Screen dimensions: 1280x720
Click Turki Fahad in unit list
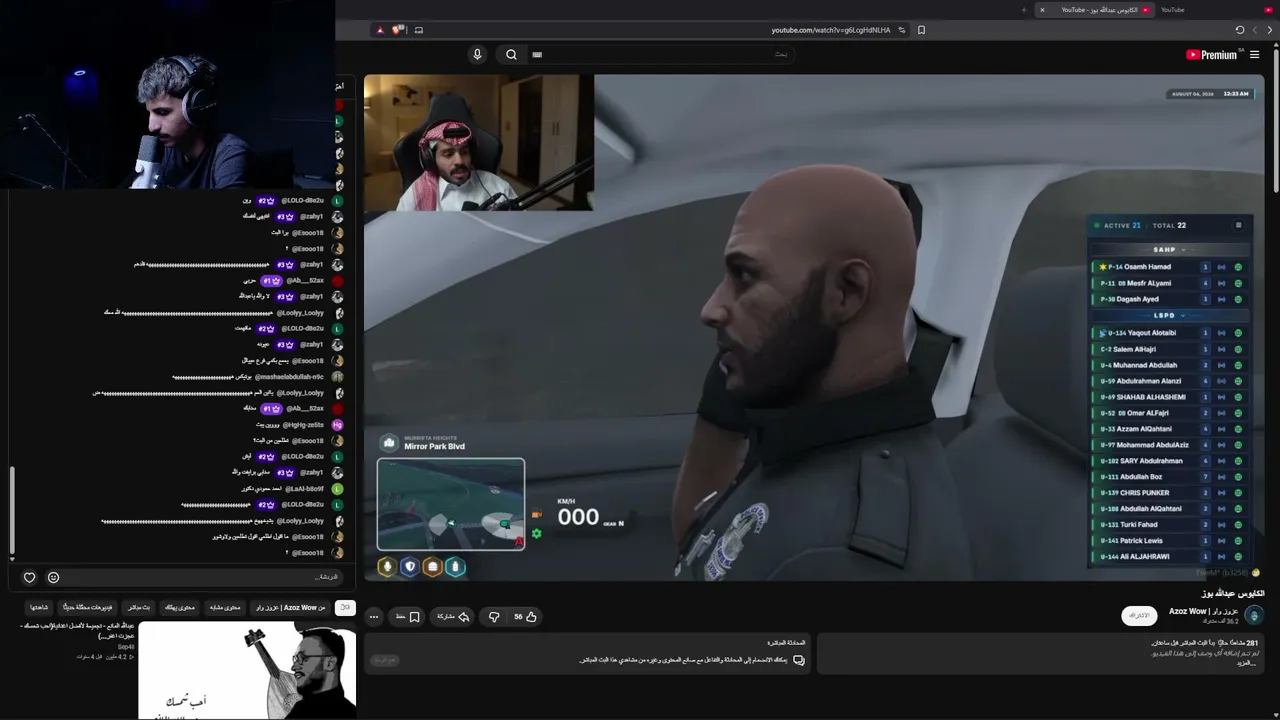tap(1139, 525)
